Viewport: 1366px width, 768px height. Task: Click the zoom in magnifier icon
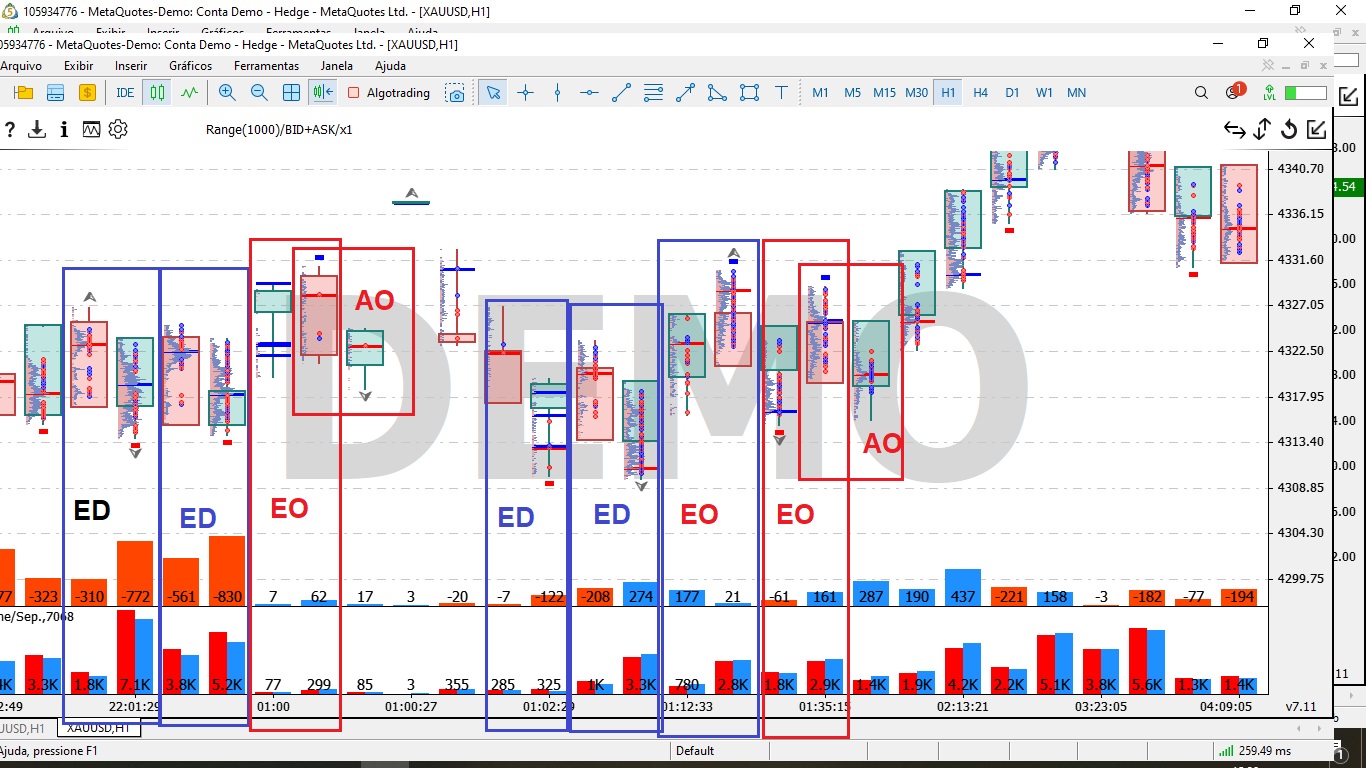point(227,93)
